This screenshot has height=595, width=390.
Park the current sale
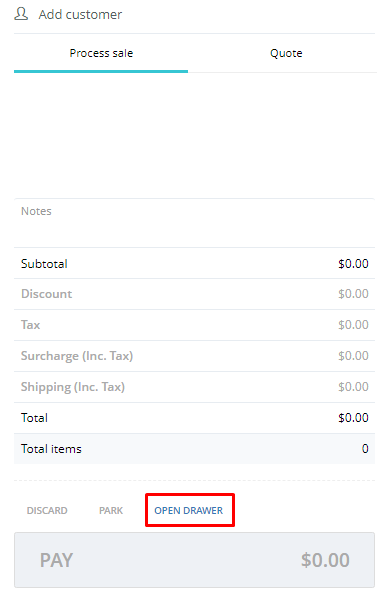111,511
